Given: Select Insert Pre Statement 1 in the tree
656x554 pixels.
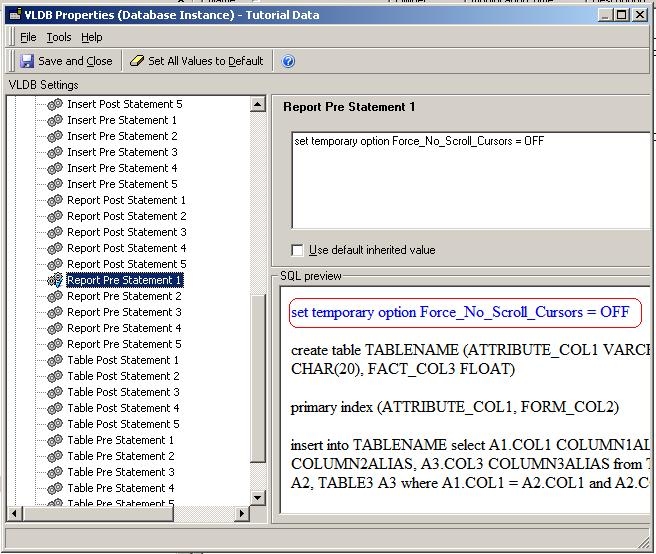Looking at the screenshot, I should click(122, 120).
